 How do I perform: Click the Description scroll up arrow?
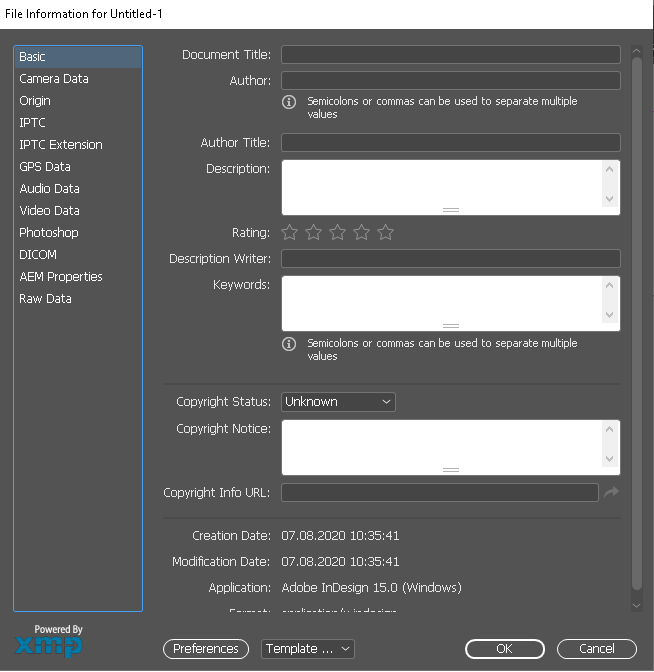(609, 169)
